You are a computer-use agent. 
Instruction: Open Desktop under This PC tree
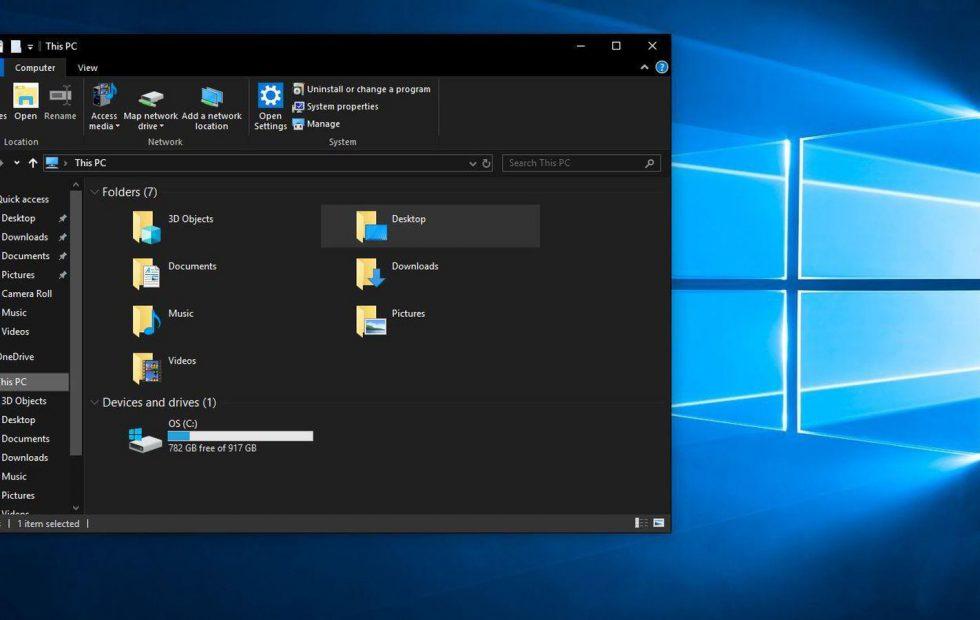[x=18, y=420]
